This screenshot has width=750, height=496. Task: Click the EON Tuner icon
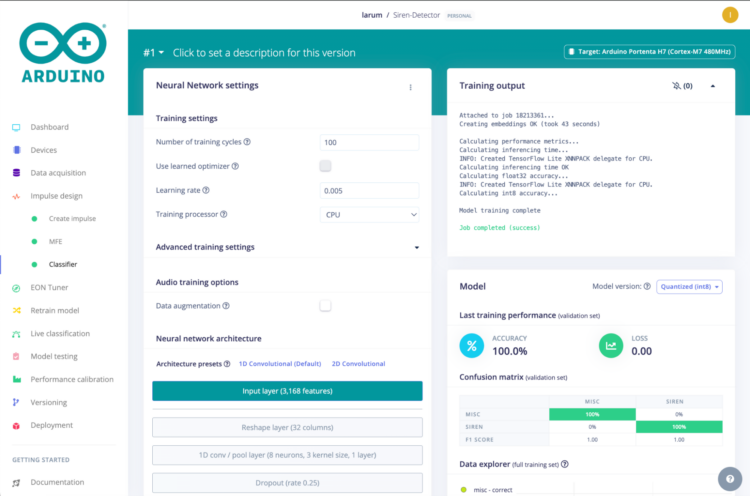point(16,288)
